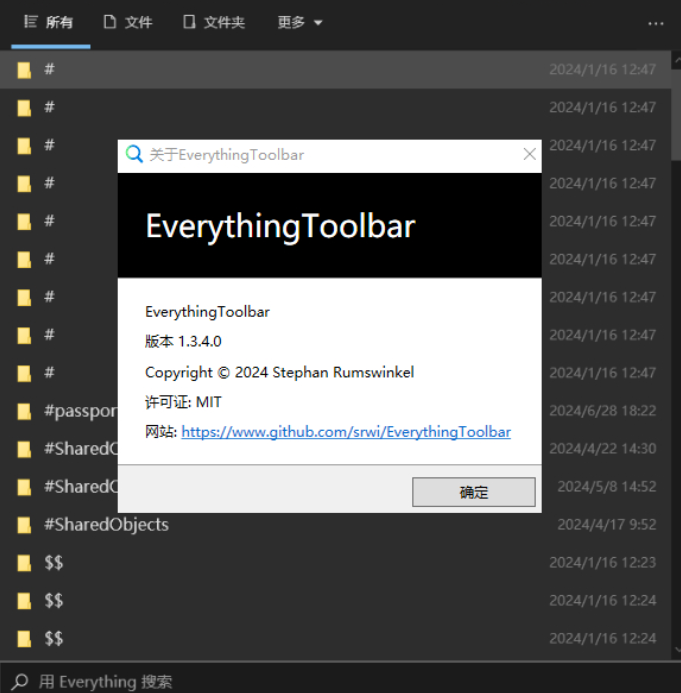Image resolution: width=681 pixels, height=693 pixels.
Task: Click the three-dots more options icon
Action: pos(656,23)
